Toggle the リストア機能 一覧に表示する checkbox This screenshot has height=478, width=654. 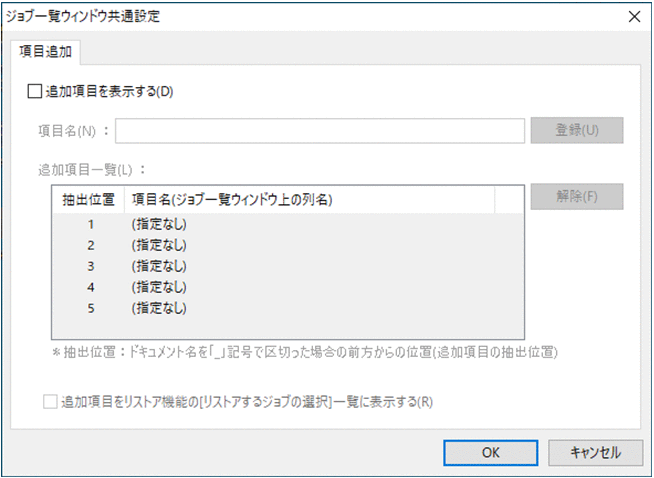click(x=51, y=402)
